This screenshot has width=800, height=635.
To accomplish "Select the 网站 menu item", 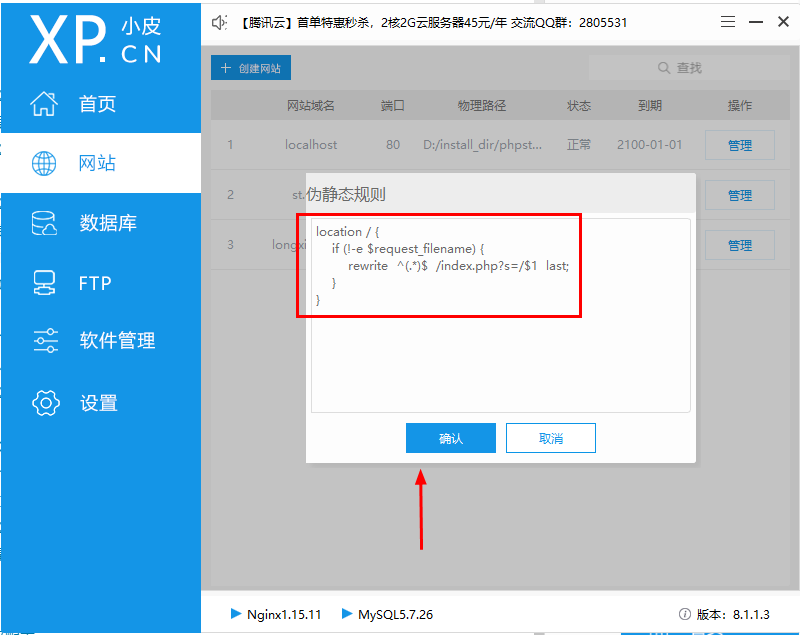I will point(101,163).
